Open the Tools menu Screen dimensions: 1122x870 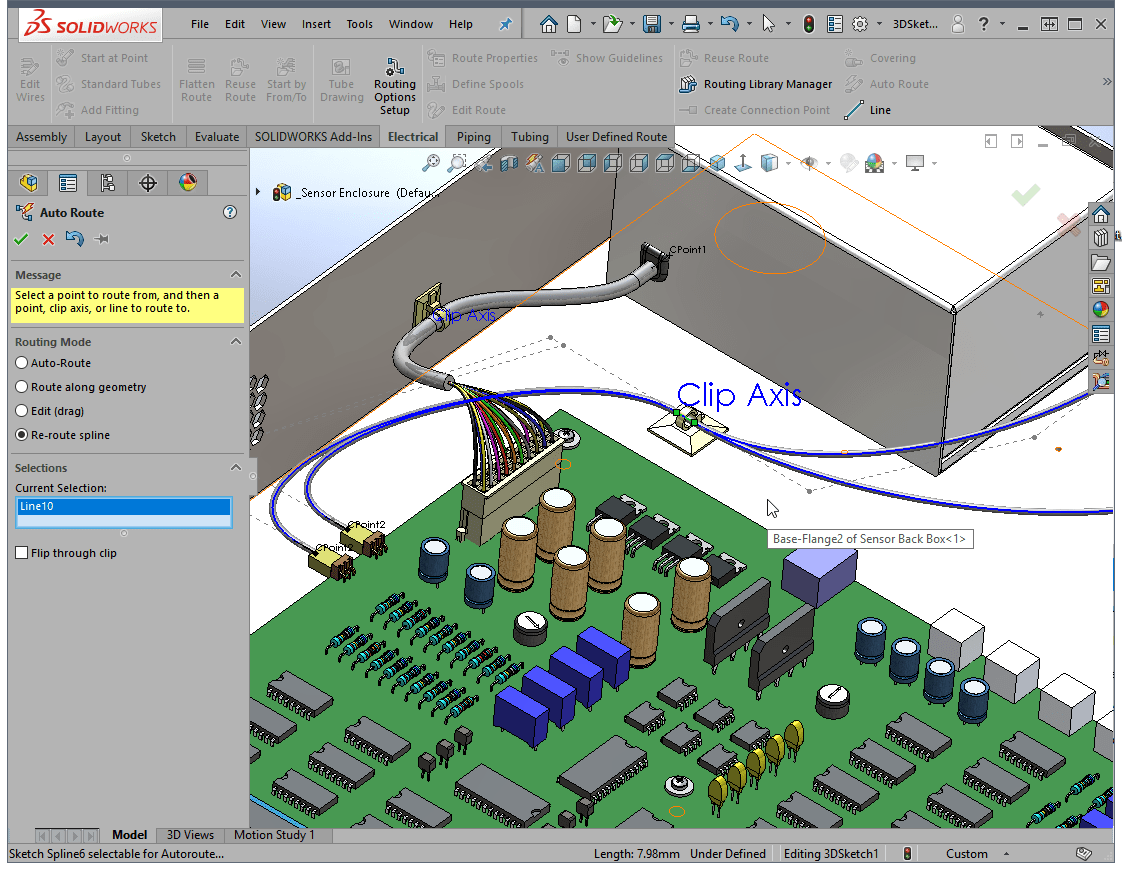(359, 24)
